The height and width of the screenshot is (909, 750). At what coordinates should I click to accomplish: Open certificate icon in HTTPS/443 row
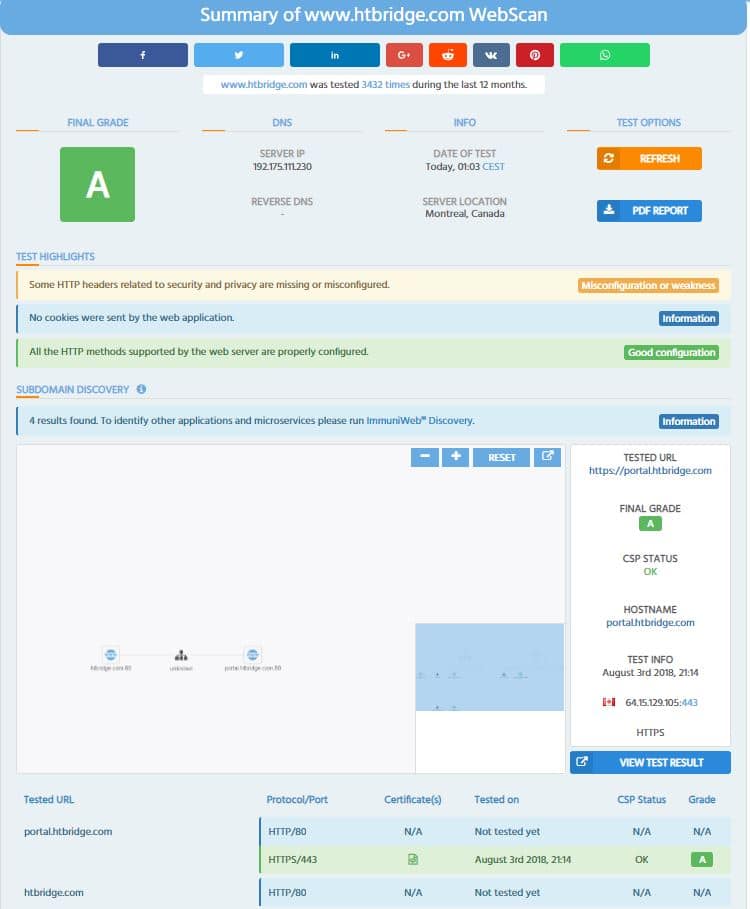(413, 859)
